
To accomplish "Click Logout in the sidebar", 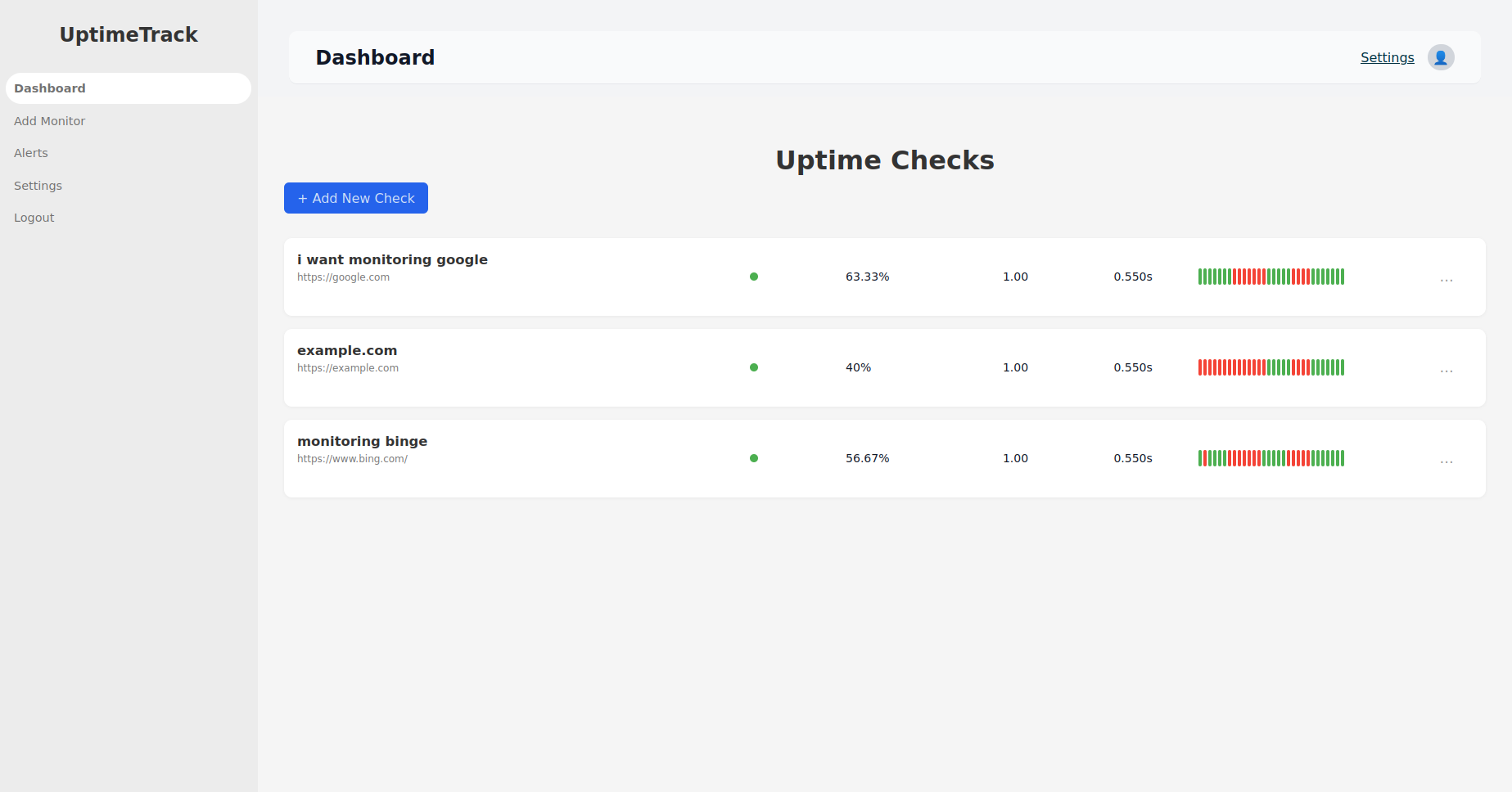I will tap(34, 217).
